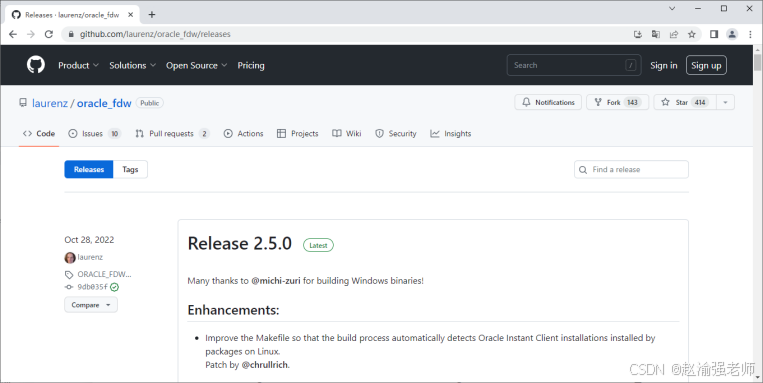Open commit 9db035f link
Image resolution: width=763 pixels, height=383 pixels.
click(92, 287)
